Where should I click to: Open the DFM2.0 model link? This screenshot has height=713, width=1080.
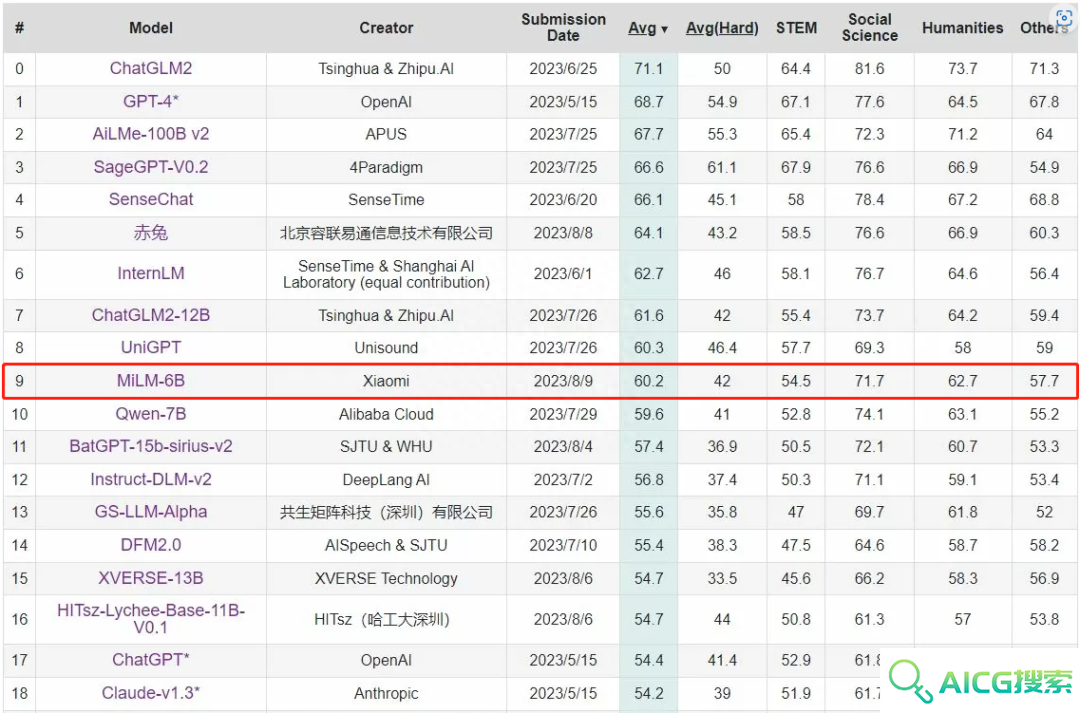coord(151,545)
